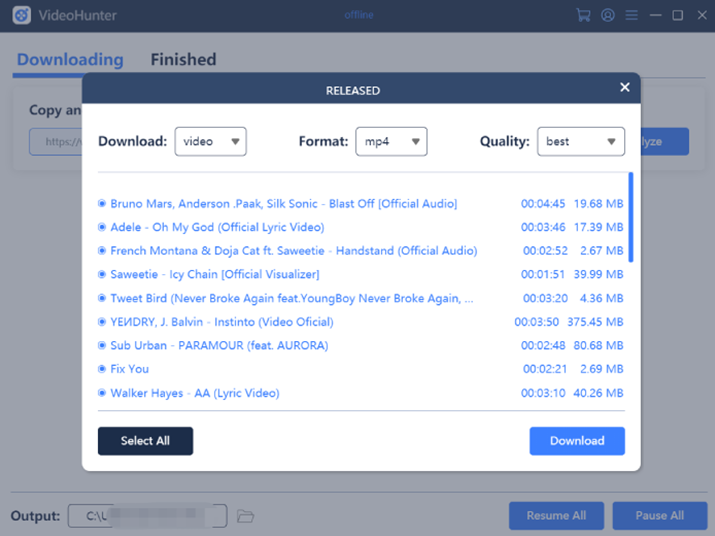Viewport: 715px width, 536px height.
Task: Open the output folder icon
Action: 245,516
